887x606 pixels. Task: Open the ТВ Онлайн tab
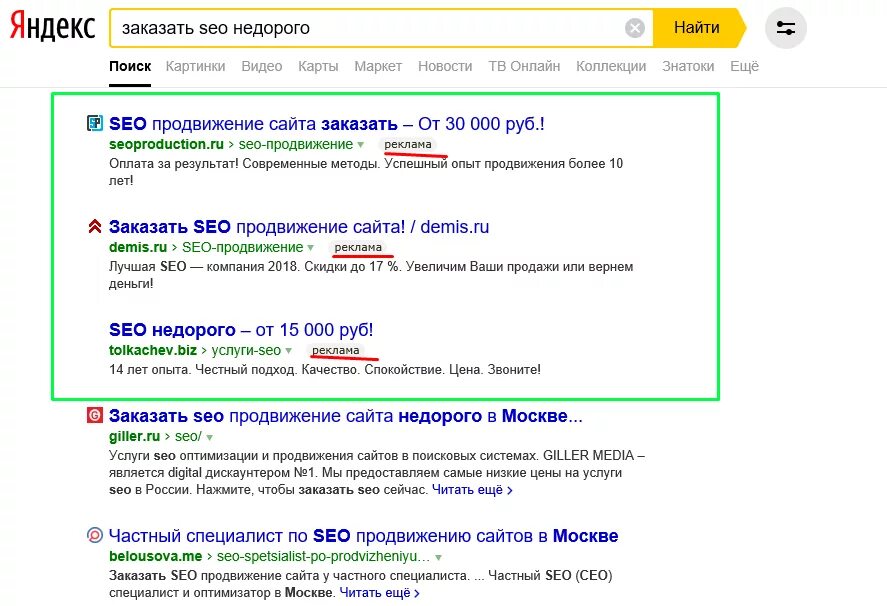tap(524, 66)
